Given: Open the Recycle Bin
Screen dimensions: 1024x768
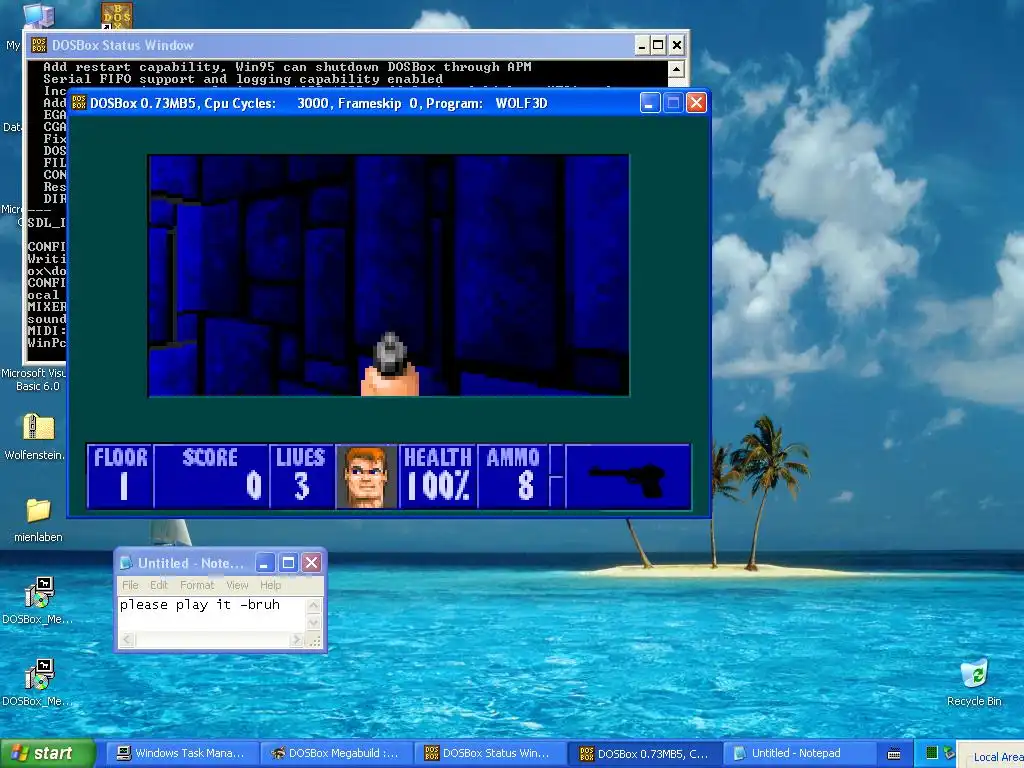Looking at the screenshot, I should [x=974, y=674].
